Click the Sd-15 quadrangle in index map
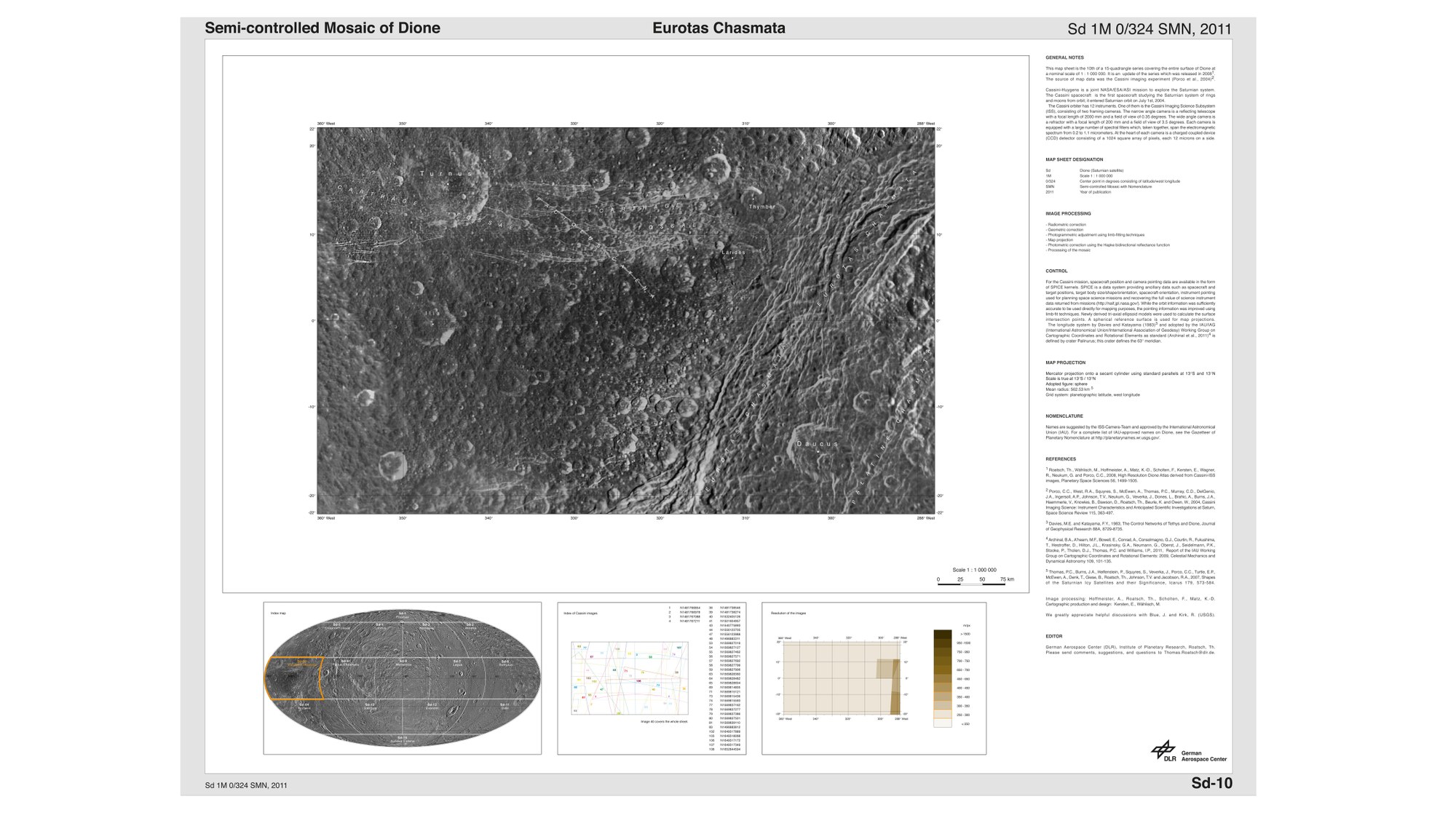This screenshot has height=818, width=1456. [403, 739]
